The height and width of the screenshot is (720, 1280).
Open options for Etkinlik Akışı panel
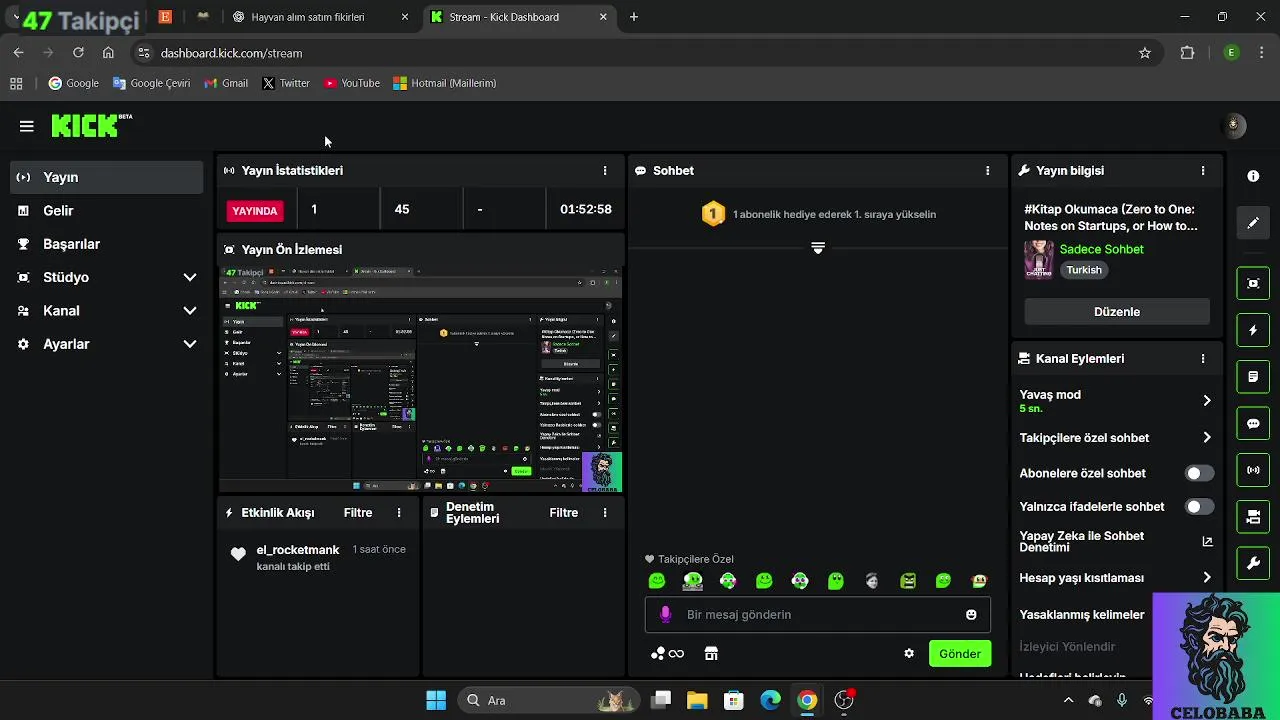399,513
